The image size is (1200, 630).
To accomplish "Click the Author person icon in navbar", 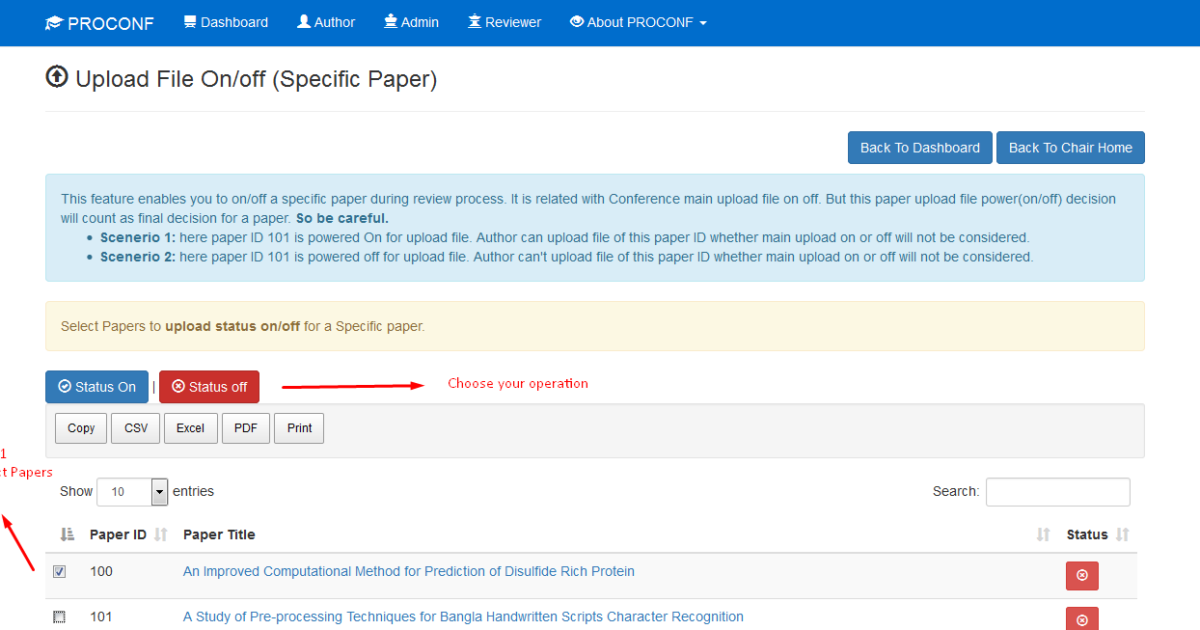I will 304,22.
